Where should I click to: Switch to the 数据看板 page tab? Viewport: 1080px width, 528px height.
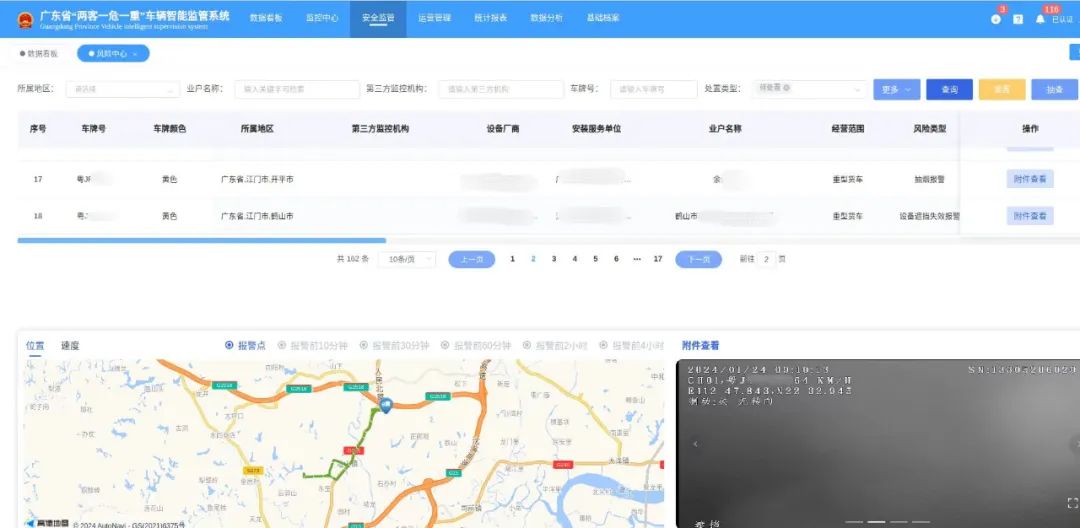click(39, 53)
